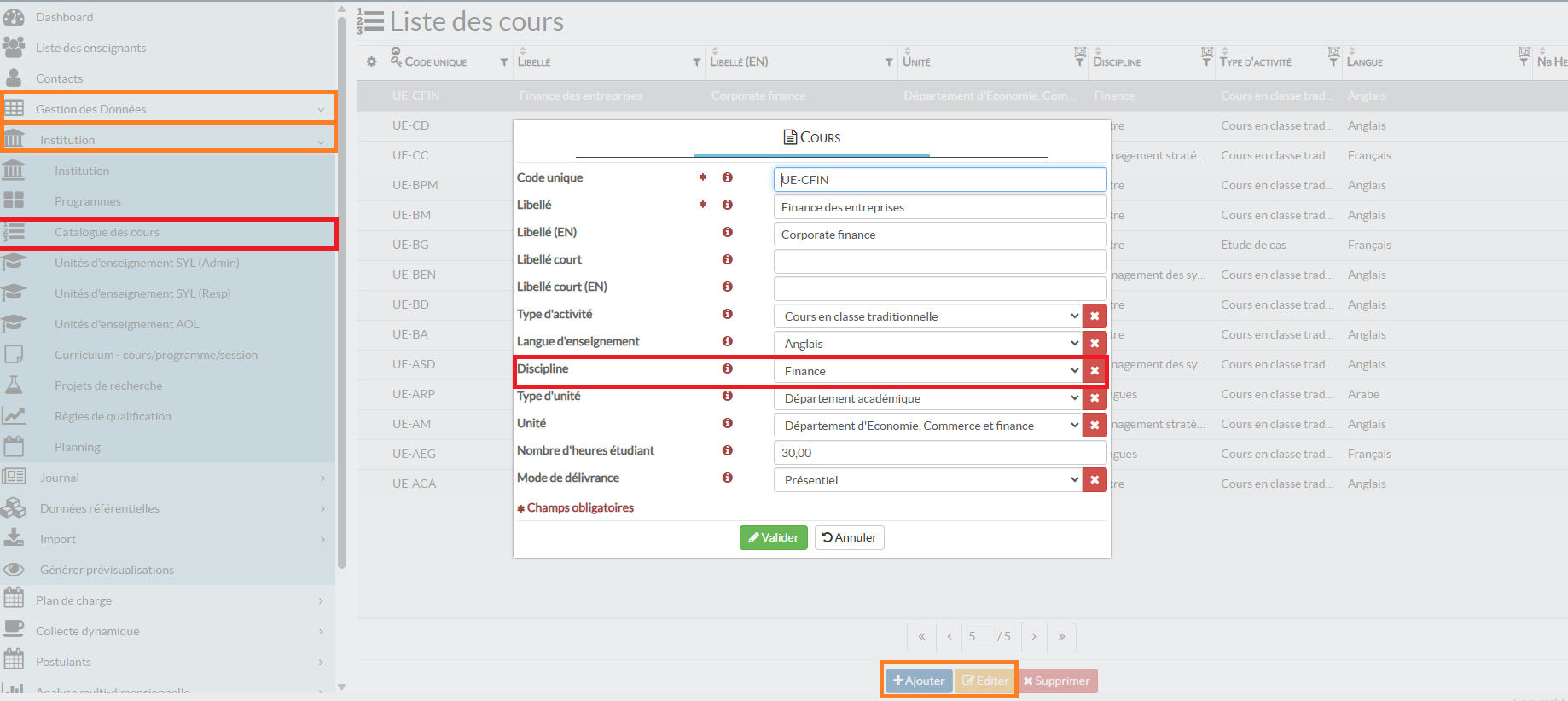Viewport: 1568px width, 701px height.
Task: Open Programmes menu item
Action: tap(88, 201)
